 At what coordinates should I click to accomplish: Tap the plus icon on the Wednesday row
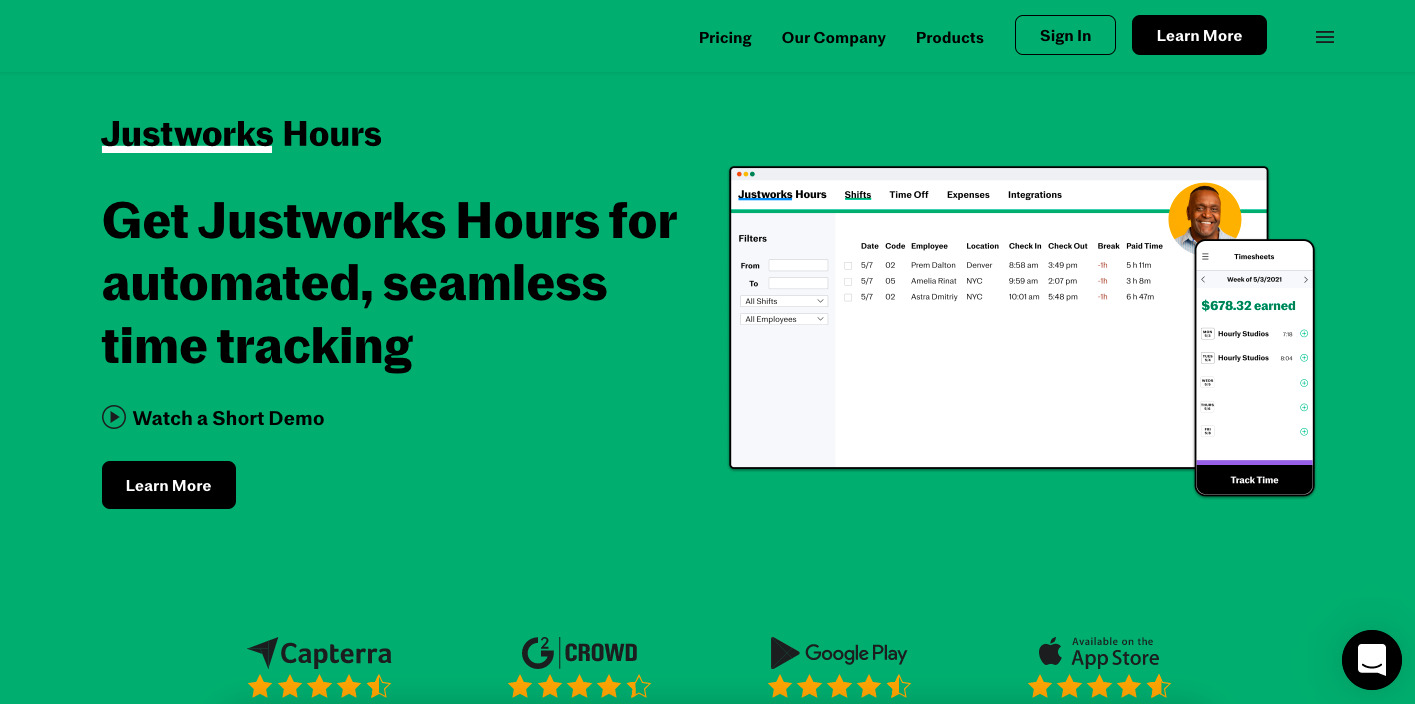click(1304, 383)
